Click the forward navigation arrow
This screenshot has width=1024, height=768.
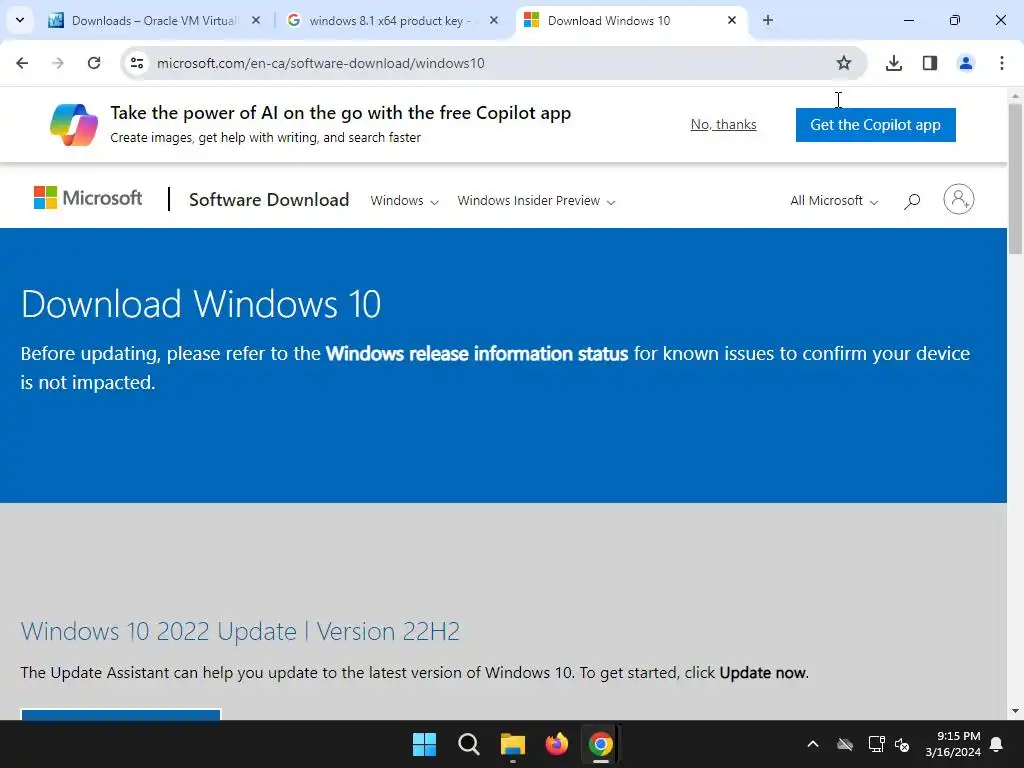(58, 63)
